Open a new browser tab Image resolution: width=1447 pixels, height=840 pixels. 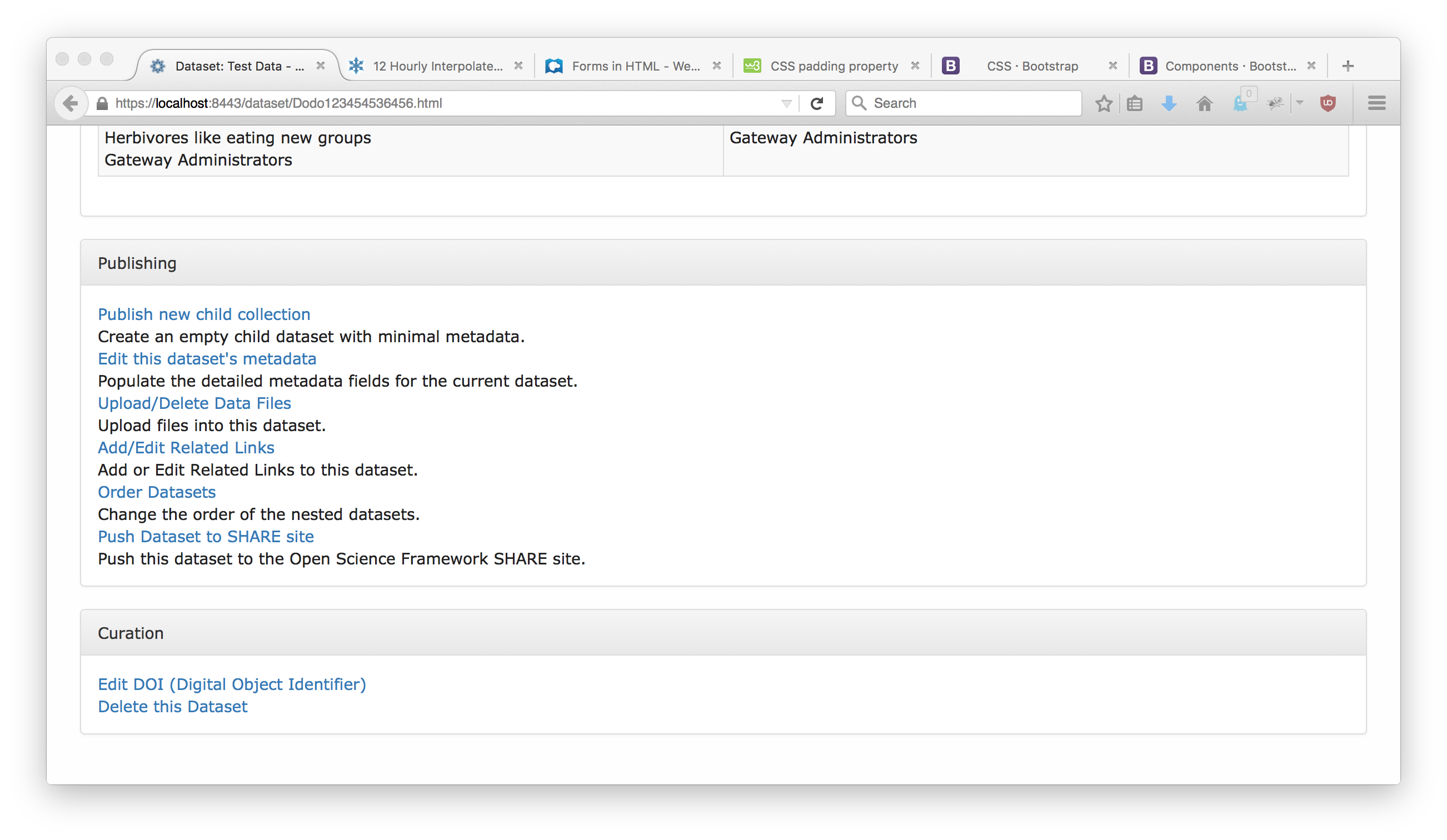[x=1348, y=66]
